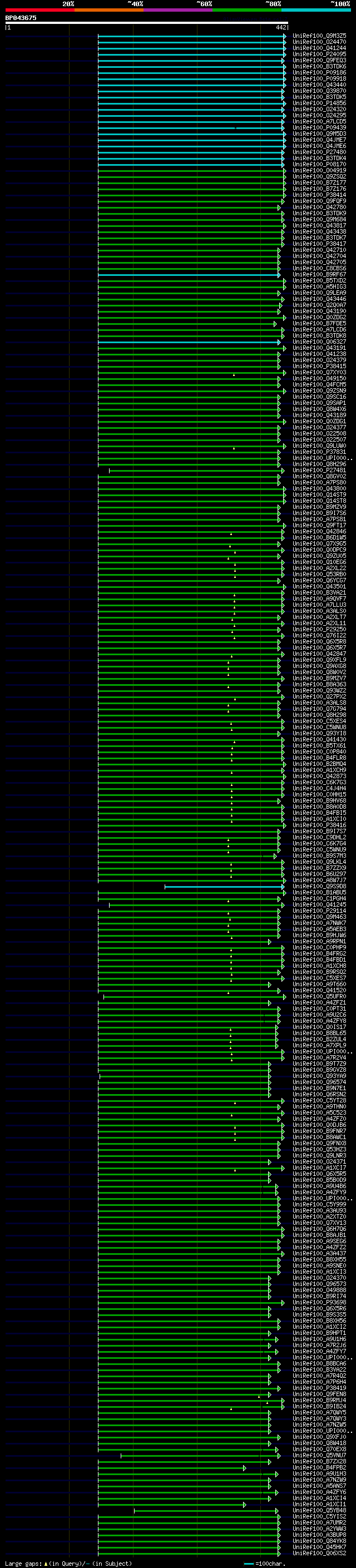Click the orange ~40% identity legend segment

pyautogui.click(x=109, y=10)
